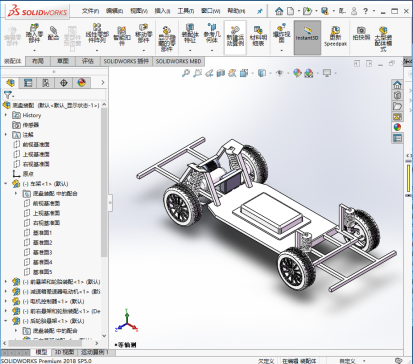This screenshot has width=413, height=364.
Task: Expand the 电机控制器<1> node arrow
Action: (x=6, y=301)
